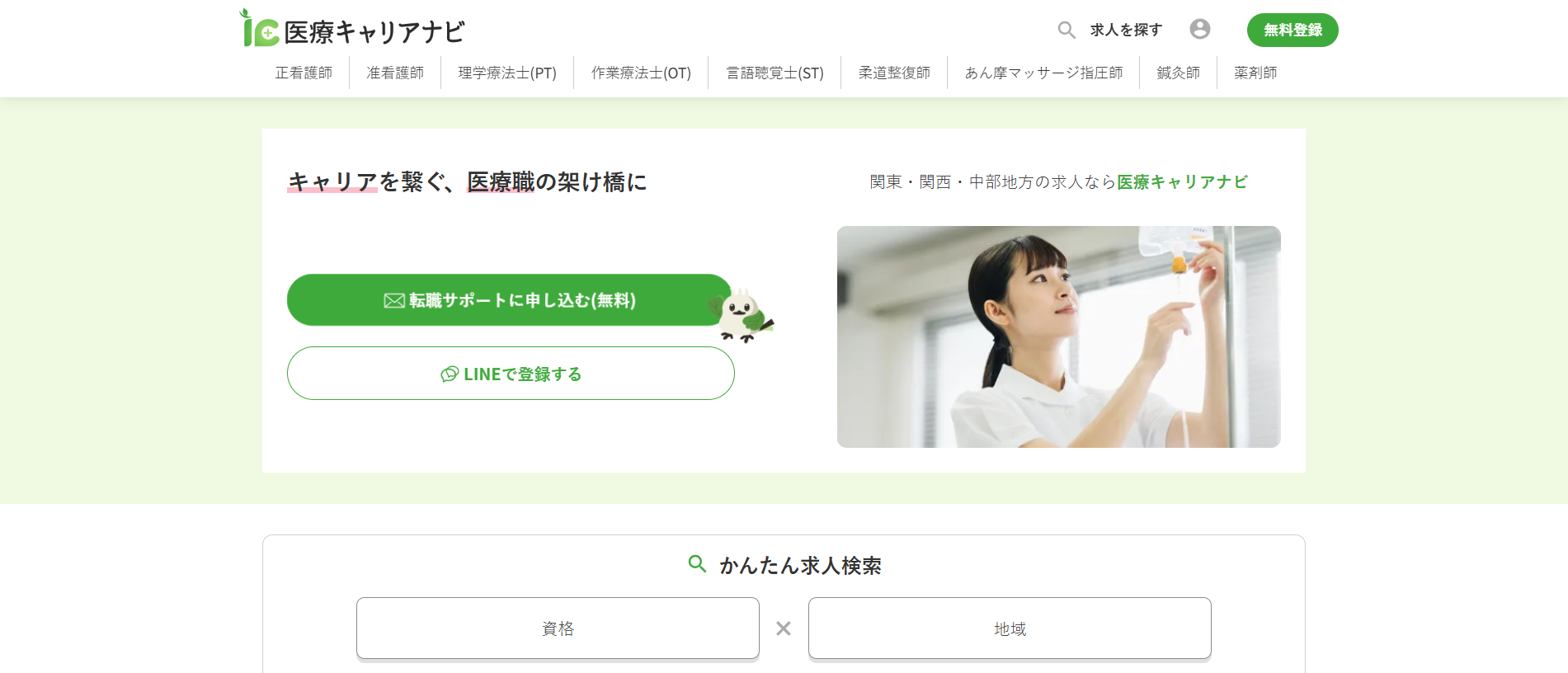Open the 地域 selection box
The image size is (1568, 673).
1010,628
